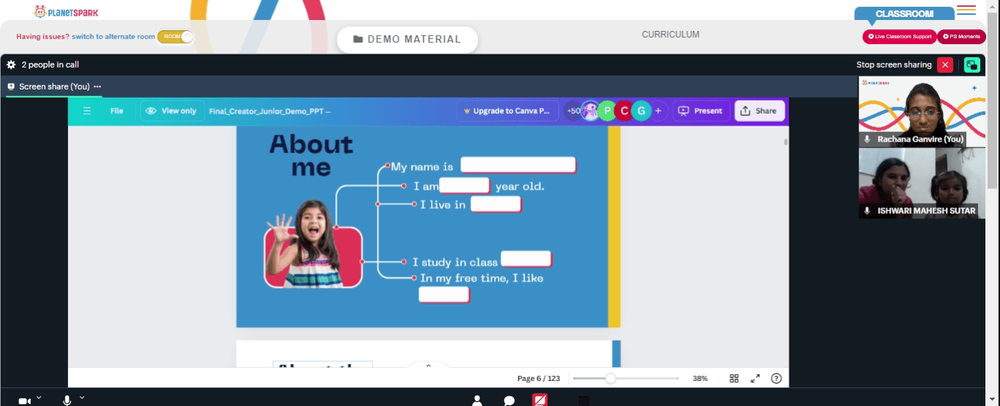Click the red C collaborator avatar
The width and height of the screenshot is (1000, 406).
pyautogui.click(x=624, y=111)
